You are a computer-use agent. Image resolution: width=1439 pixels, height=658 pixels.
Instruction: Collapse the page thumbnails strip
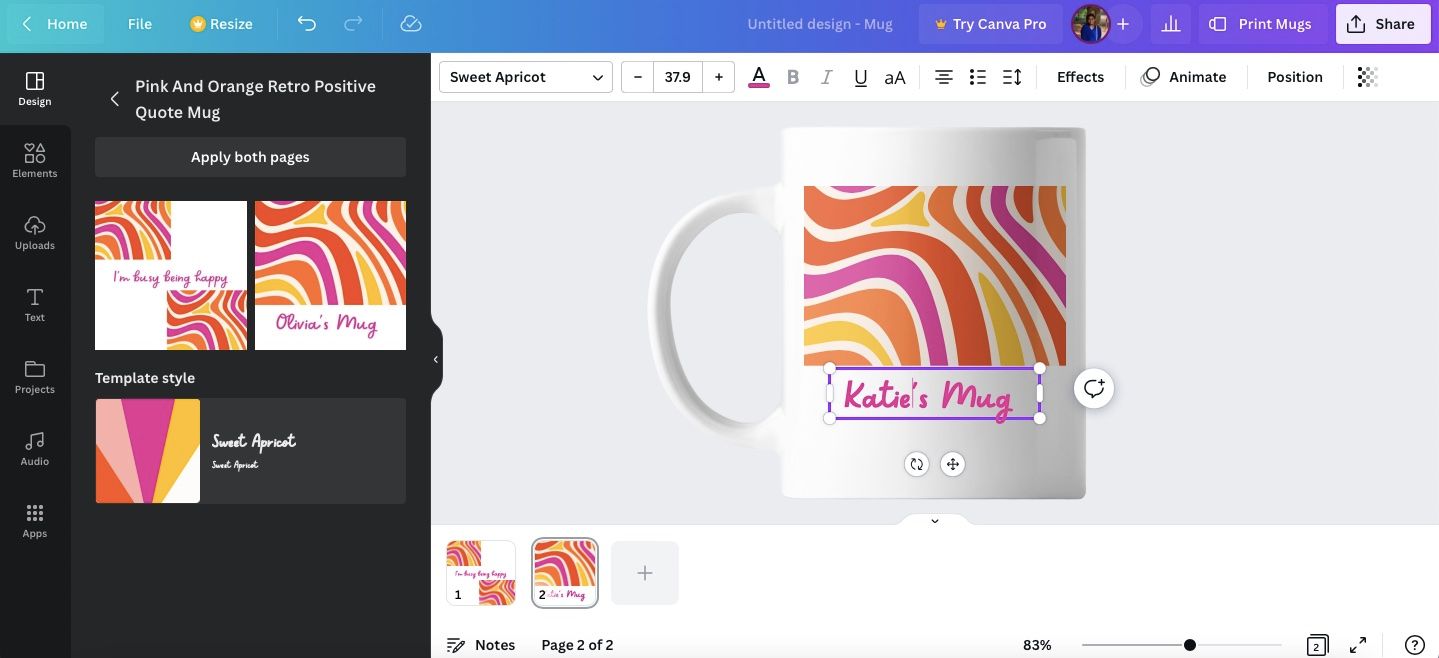coord(934,521)
